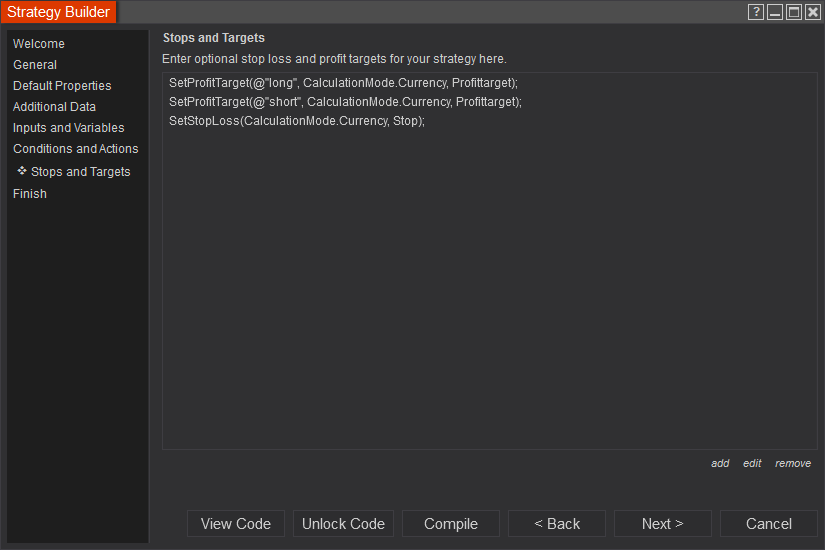Click the remove link
The height and width of the screenshot is (550, 825).
tap(793, 463)
